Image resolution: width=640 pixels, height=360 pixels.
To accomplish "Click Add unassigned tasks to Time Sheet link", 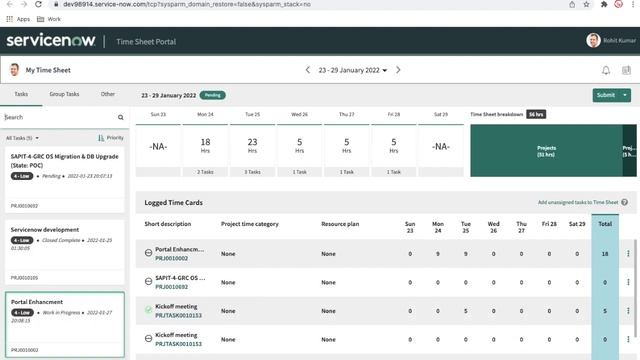I will [x=578, y=202].
